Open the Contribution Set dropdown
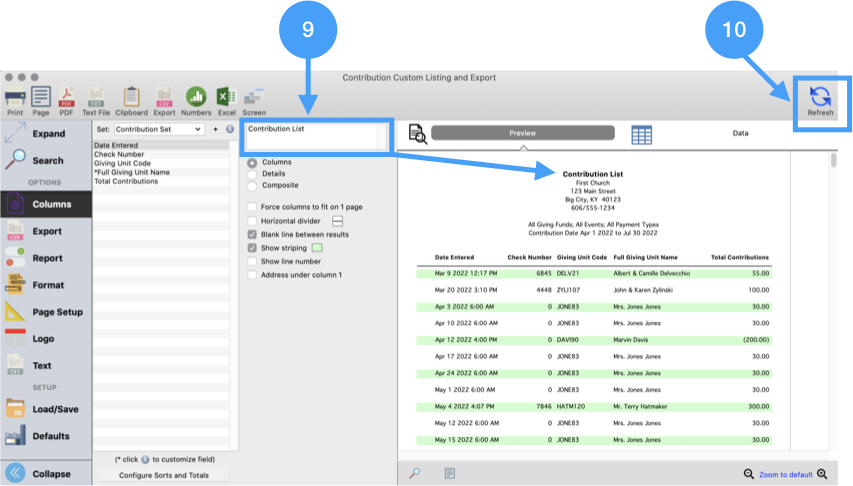 pos(158,129)
